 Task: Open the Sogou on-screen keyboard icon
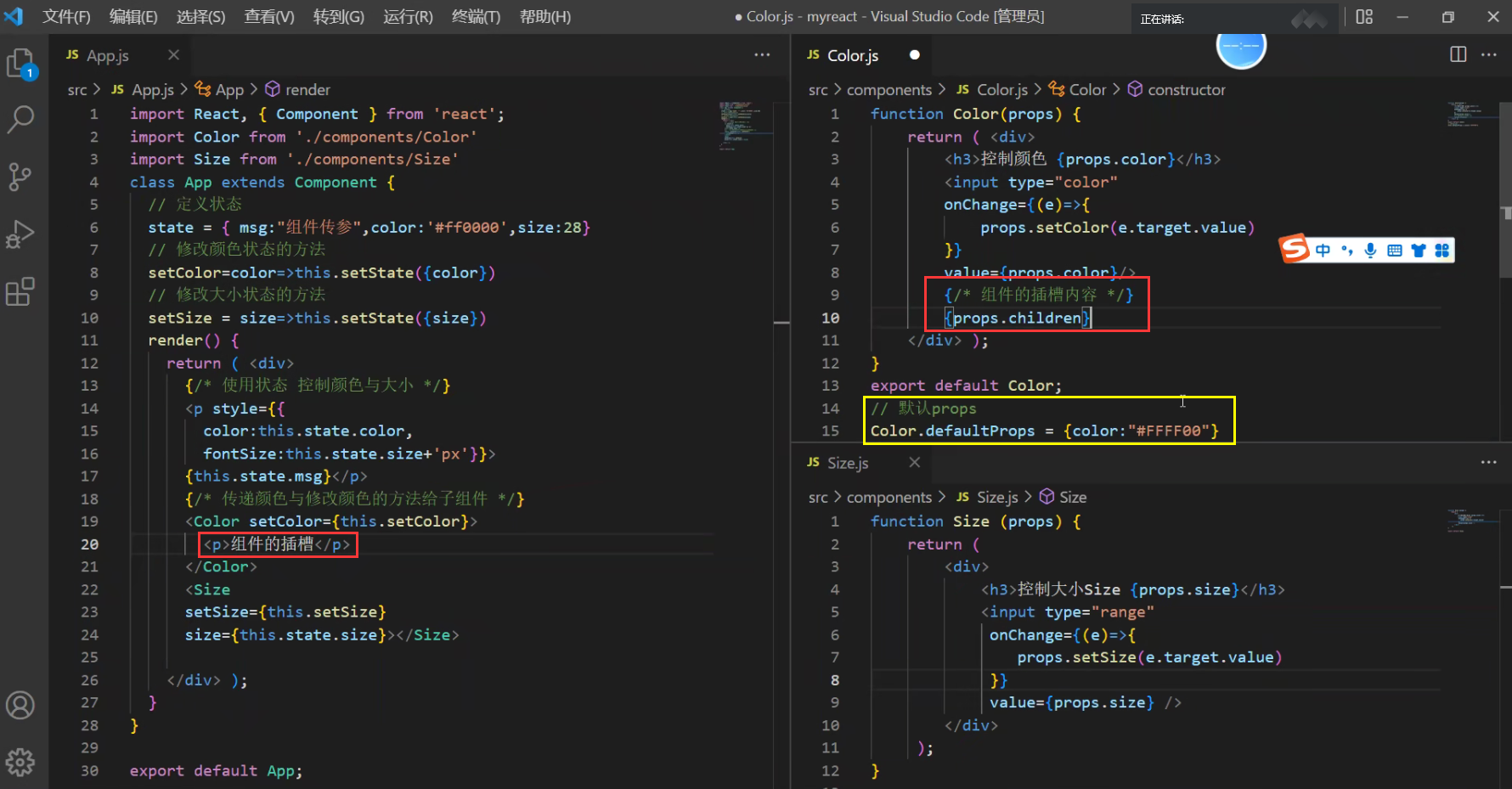click(x=1394, y=250)
